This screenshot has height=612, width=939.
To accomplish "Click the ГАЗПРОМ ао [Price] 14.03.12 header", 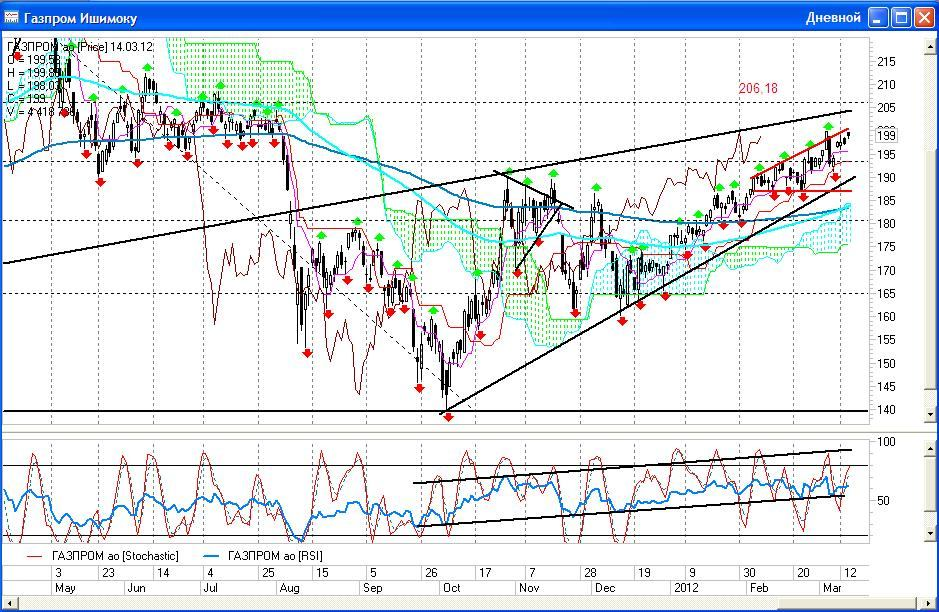I will pyautogui.click(x=80, y=47).
